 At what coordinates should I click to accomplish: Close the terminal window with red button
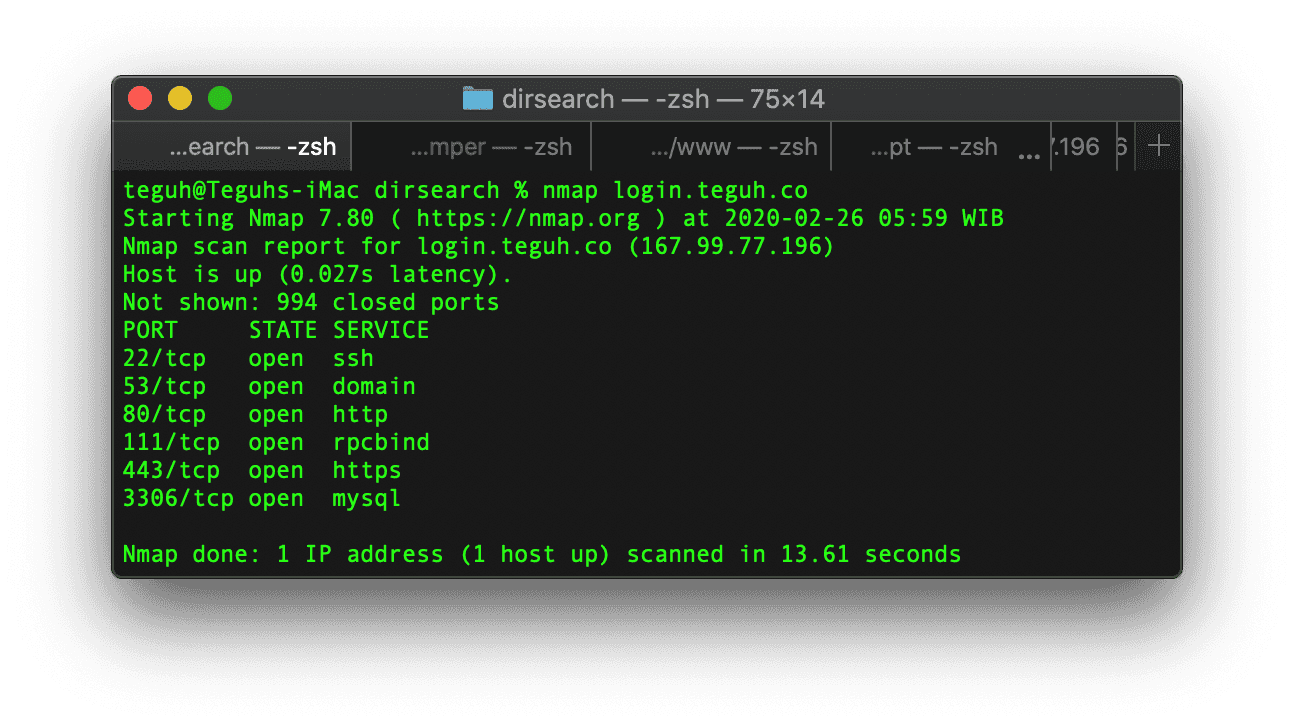140,99
